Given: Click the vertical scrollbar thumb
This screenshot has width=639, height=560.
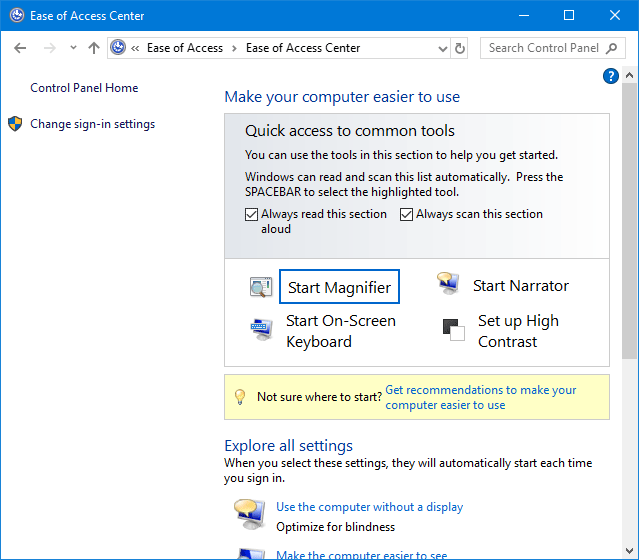Looking at the screenshot, I should click(x=629, y=220).
